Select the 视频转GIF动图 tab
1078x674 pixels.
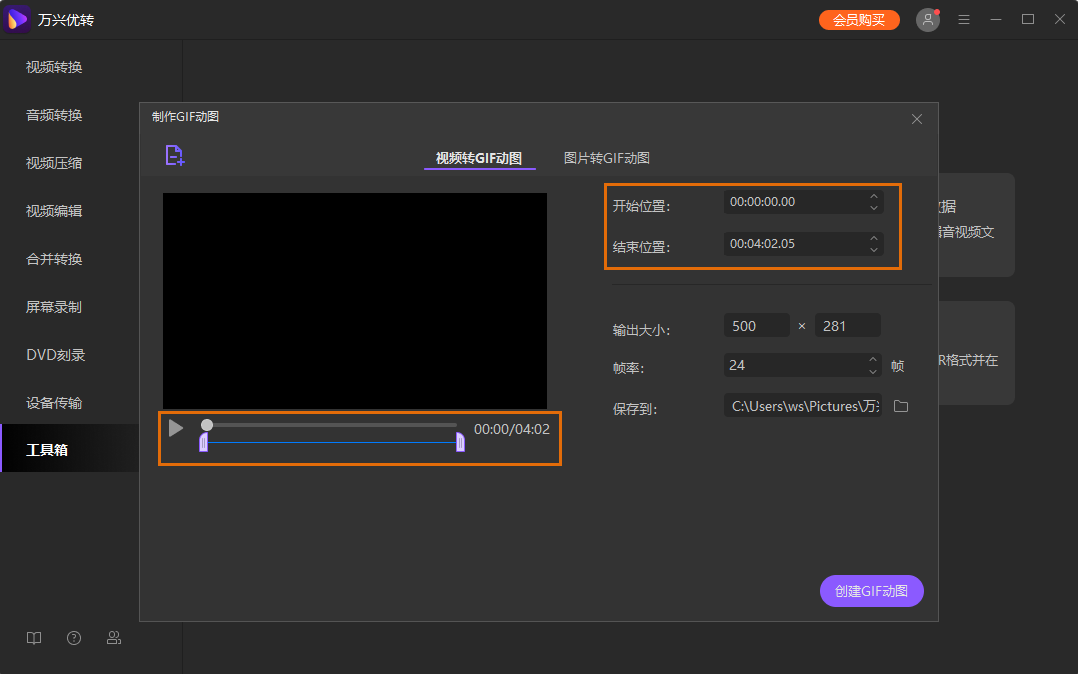pyautogui.click(x=479, y=158)
